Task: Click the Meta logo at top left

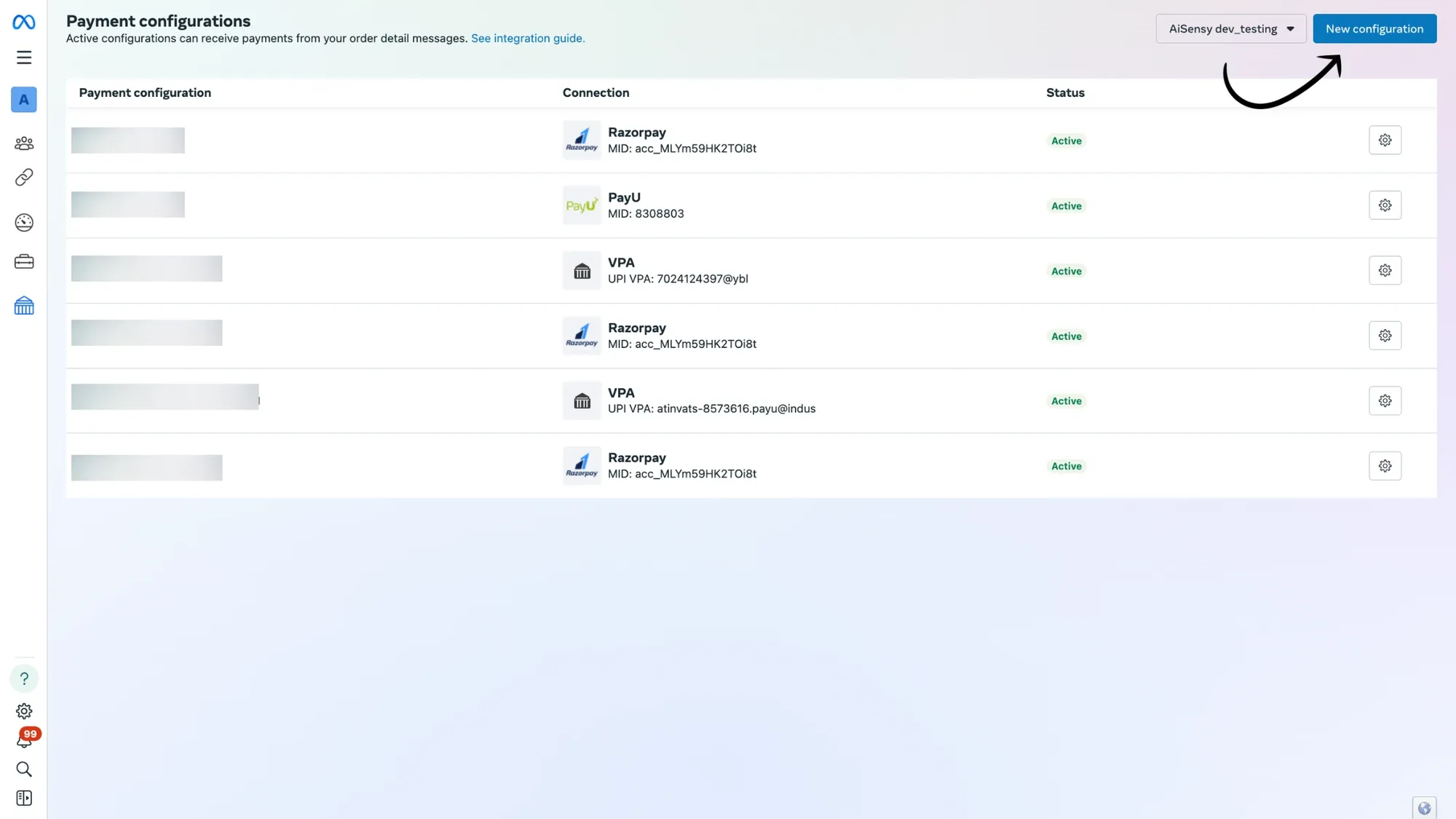Action: pyautogui.click(x=23, y=22)
